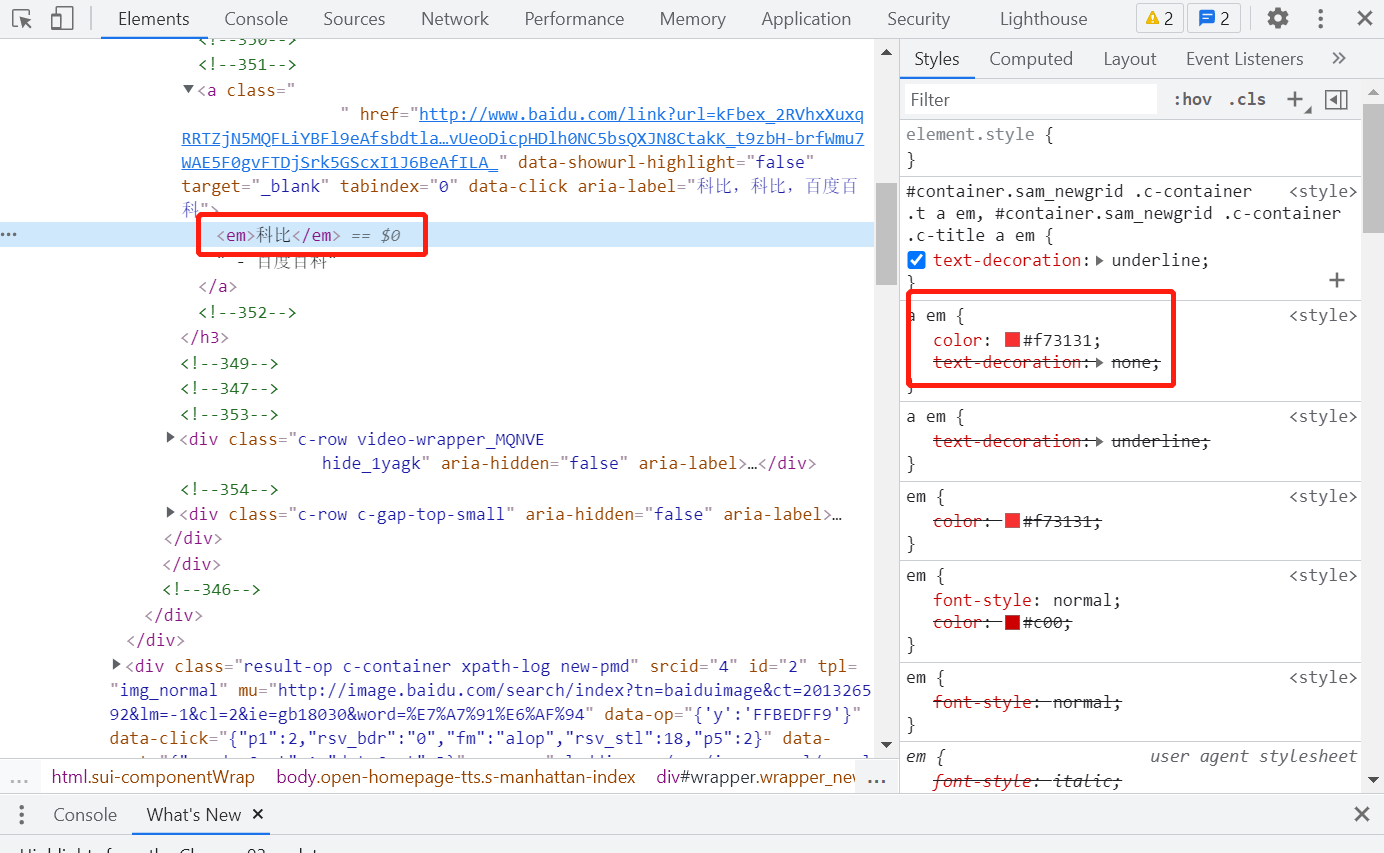Select the <!--346--> comment node
This screenshot has height=853, width=1384.
click(x=211, y=589)
